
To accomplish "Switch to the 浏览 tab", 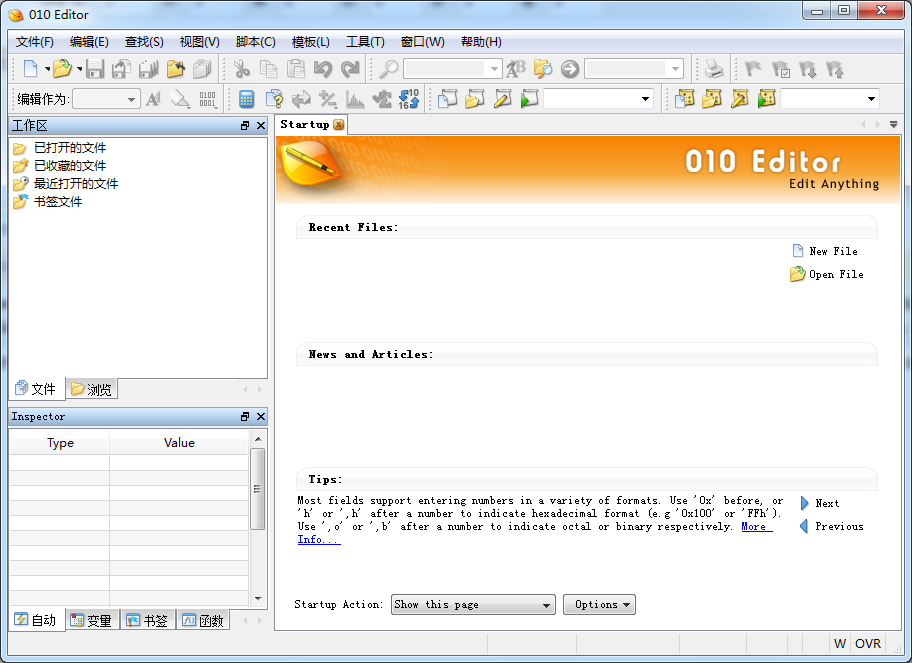I will [92, 389].
